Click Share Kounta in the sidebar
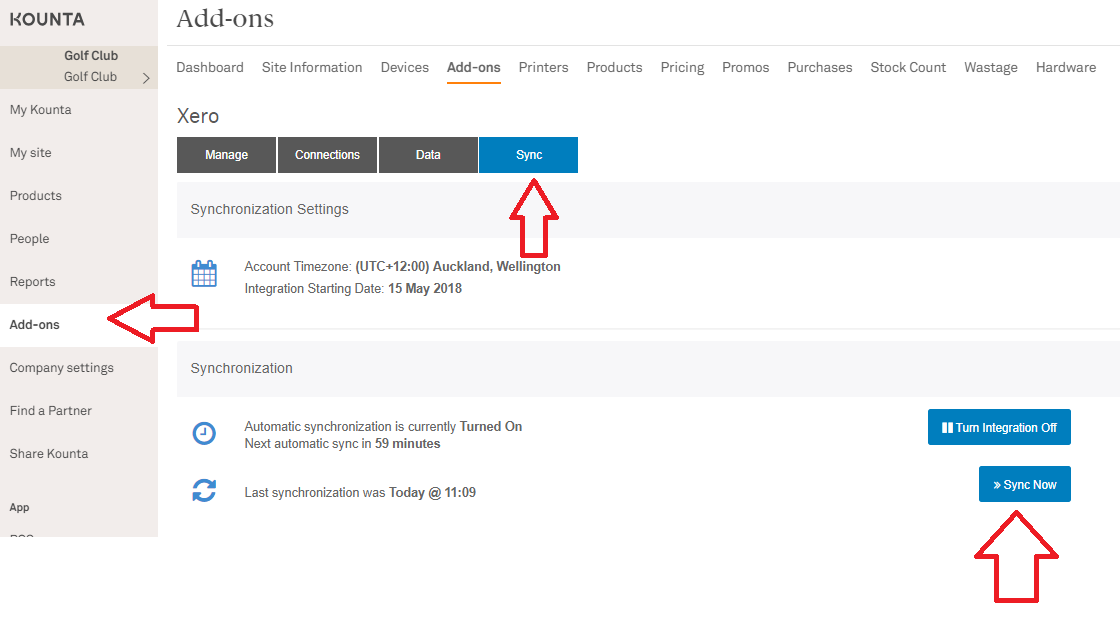 pyautogui.click(x=49, y=454)
